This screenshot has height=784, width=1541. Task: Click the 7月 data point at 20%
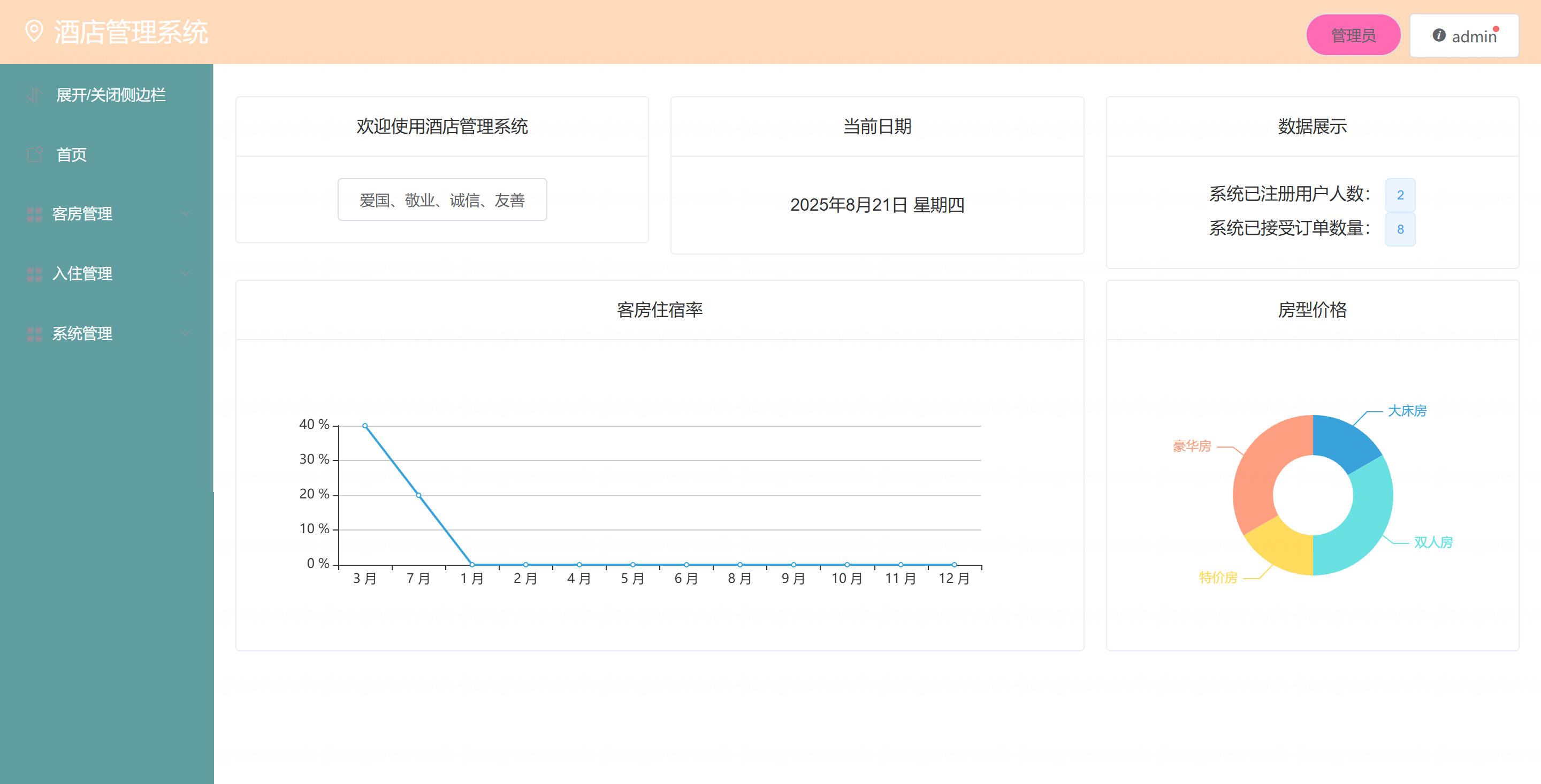418,495
